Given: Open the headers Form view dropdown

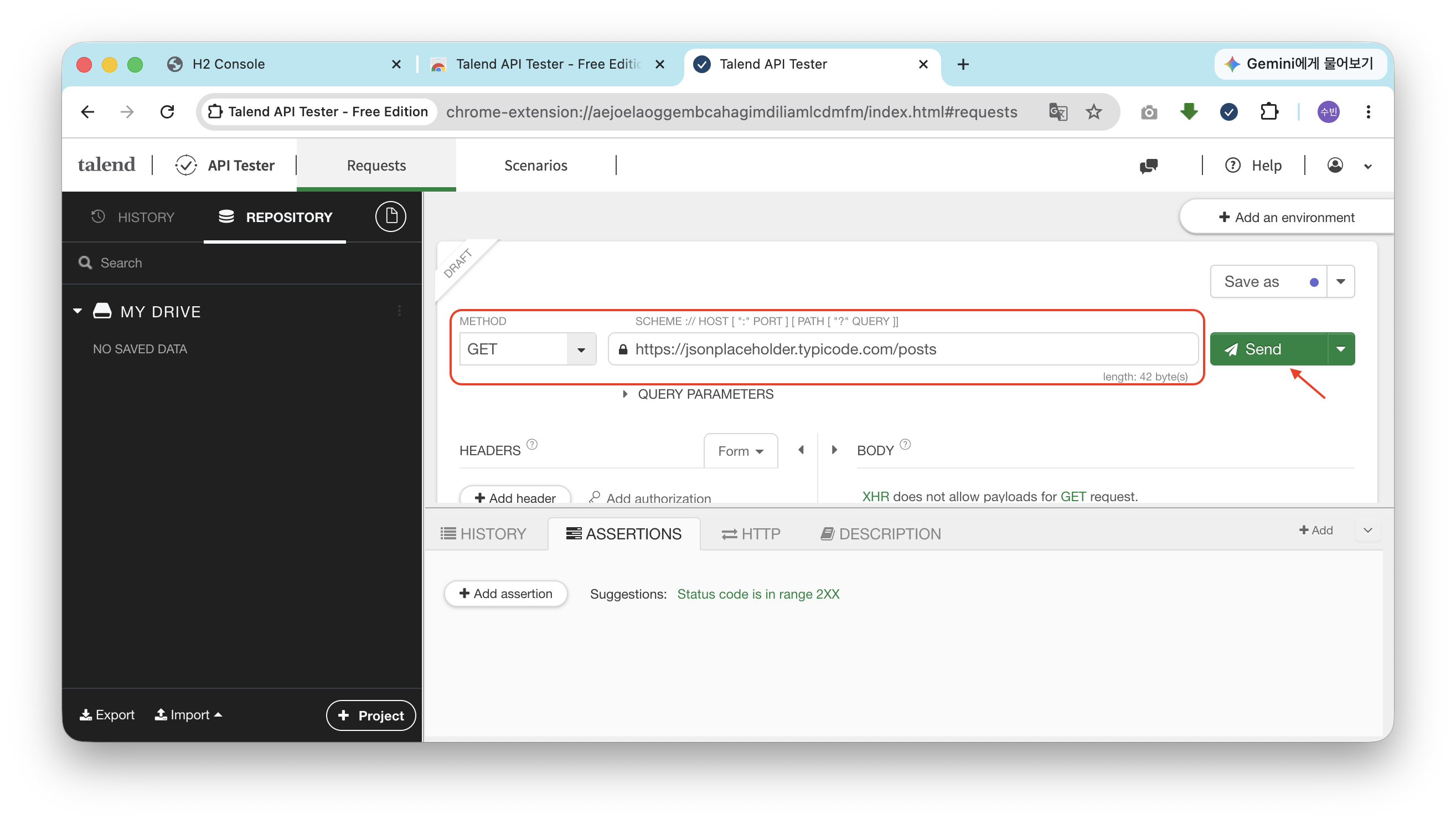Looking at the screenshot, I should point(740,451).
